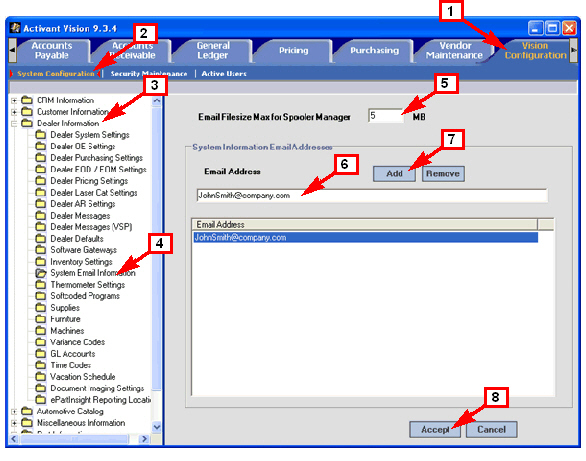The image size is (586, 461).
Task: Click the Furniture folder icon
Action: pyautogui.click(x=41, y=319)
